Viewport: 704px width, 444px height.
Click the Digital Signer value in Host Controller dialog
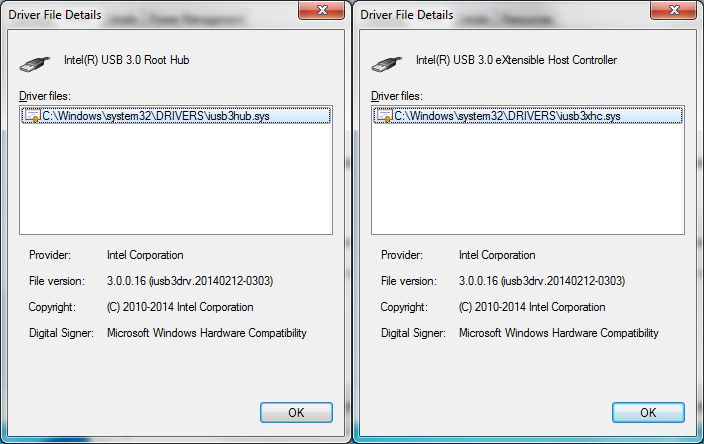click(x=559, y=333)
